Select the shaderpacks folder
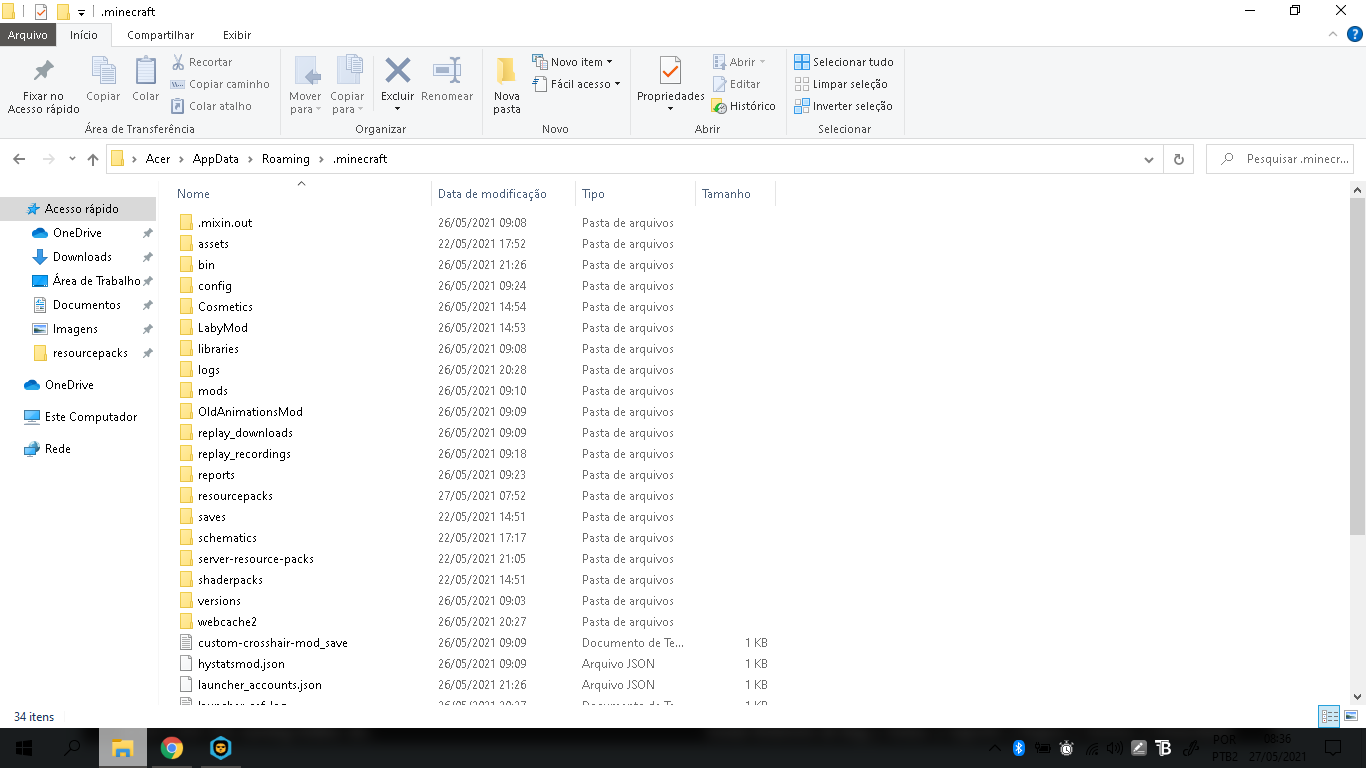This screenshot has width=1366, height=768. [230, 580]
